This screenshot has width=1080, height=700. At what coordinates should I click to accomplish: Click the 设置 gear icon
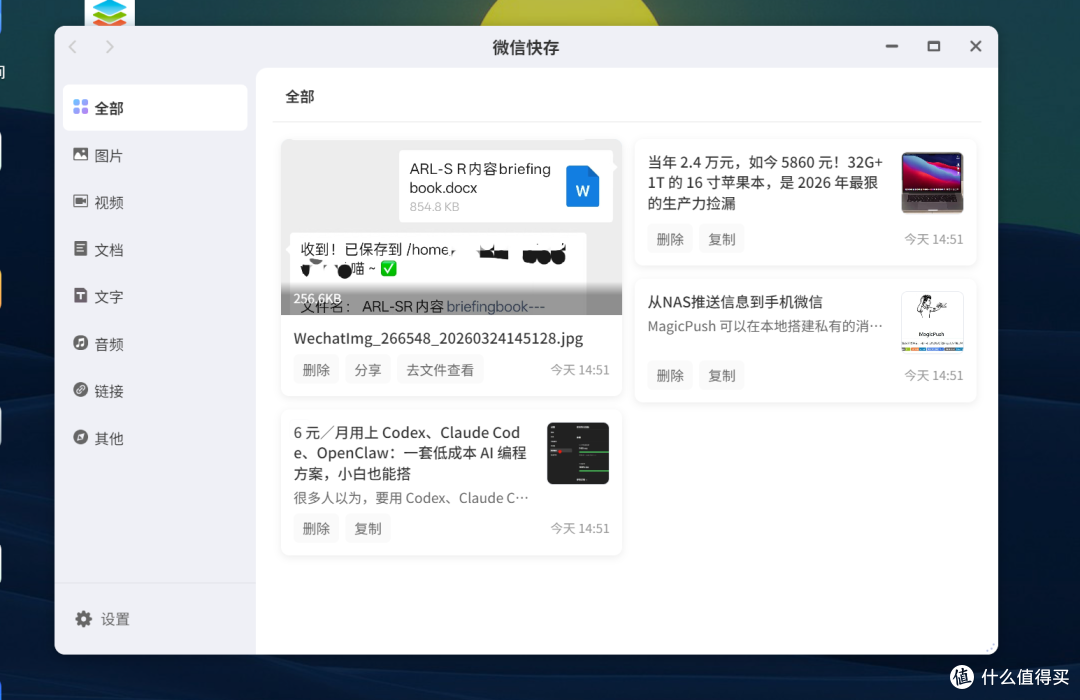click(x=83, y=619)
